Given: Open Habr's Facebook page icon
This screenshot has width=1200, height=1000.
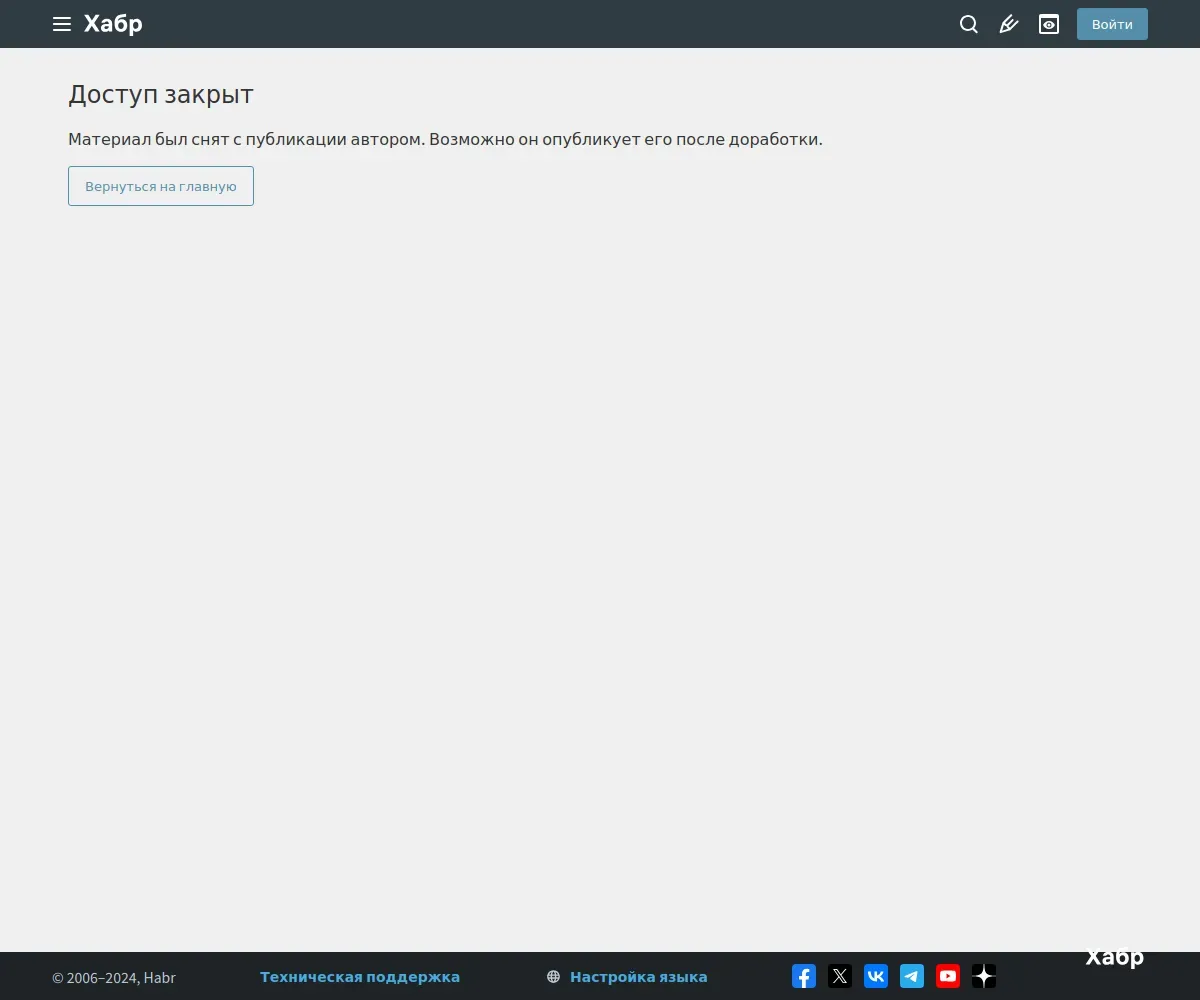Looking at the screenshot, I should click(x=804, y=976).
